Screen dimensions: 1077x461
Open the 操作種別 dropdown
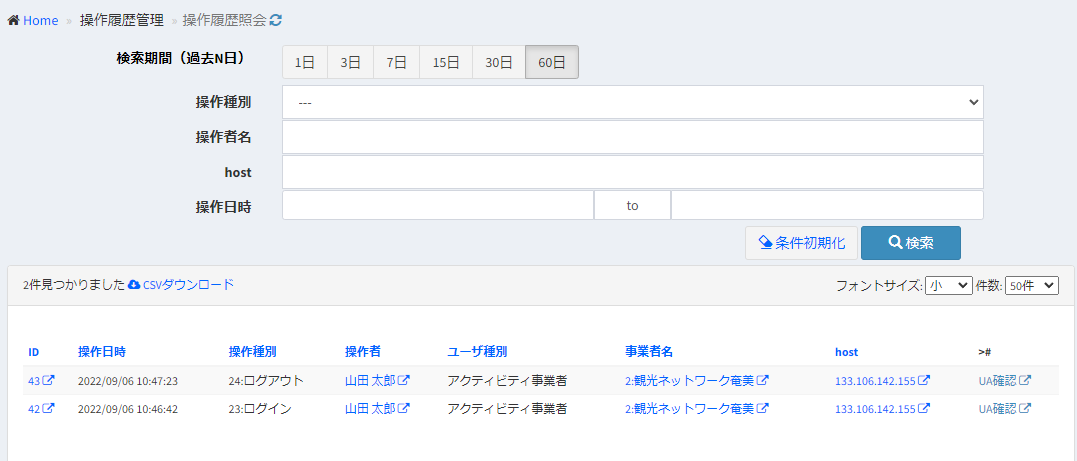[x=633, y=102]
